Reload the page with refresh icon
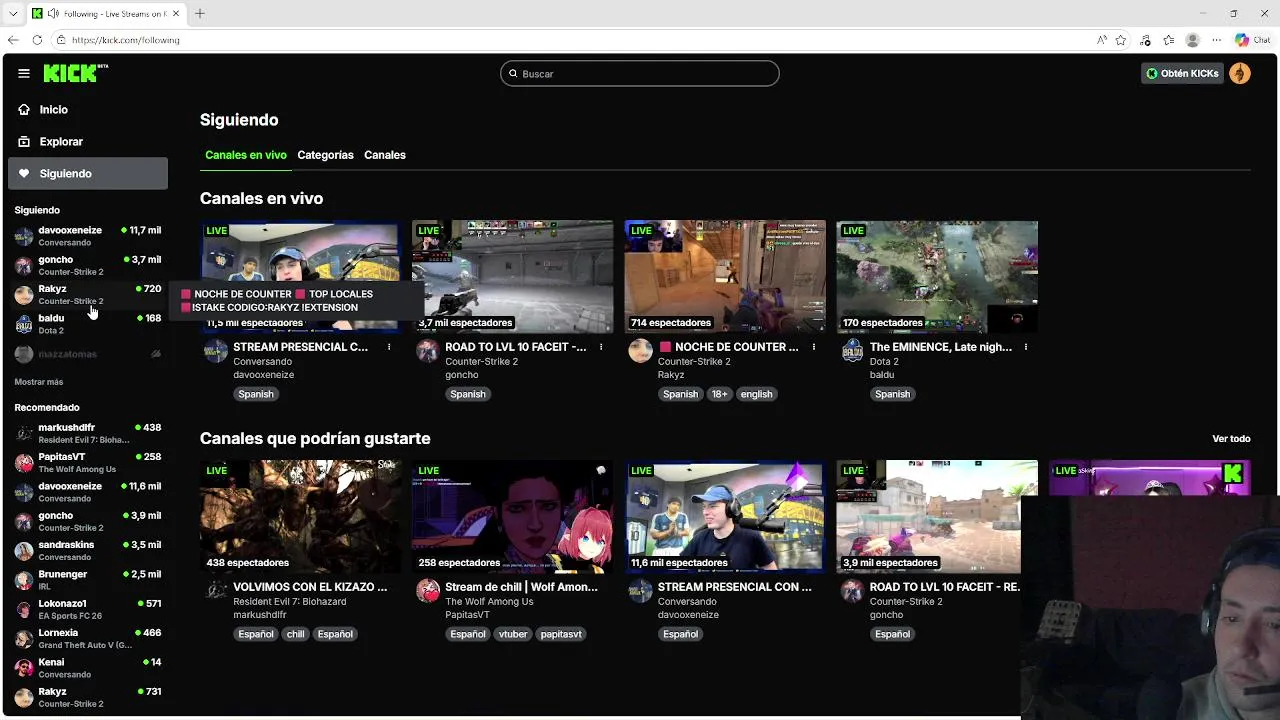 click(37, 40)
